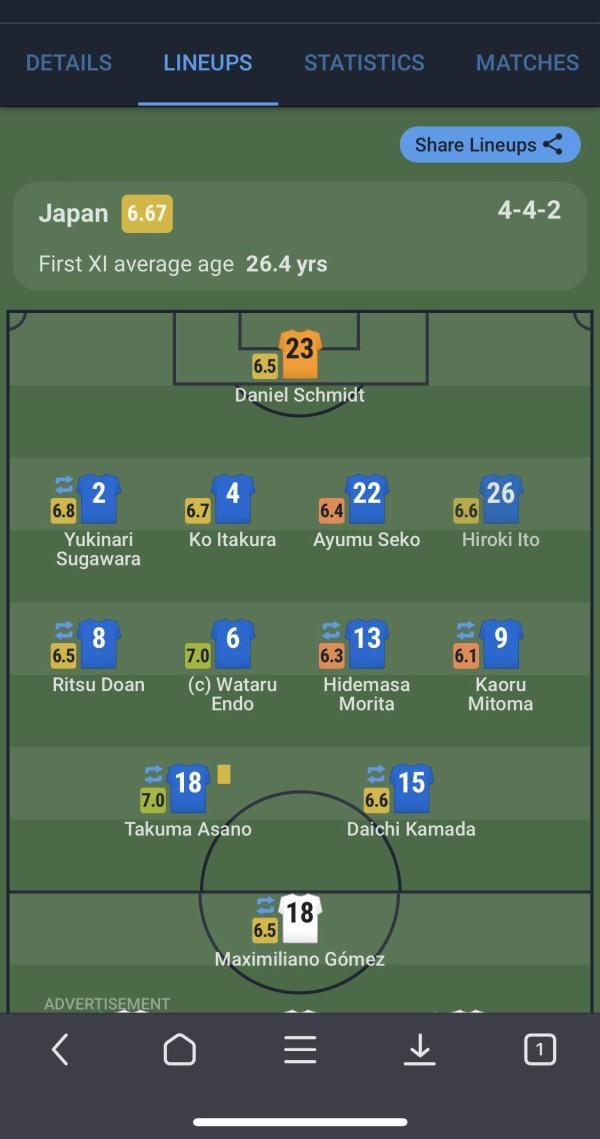600x1139 pixels.
Task: Click the Share Lineups button
Action: click(x=490, y=145)
